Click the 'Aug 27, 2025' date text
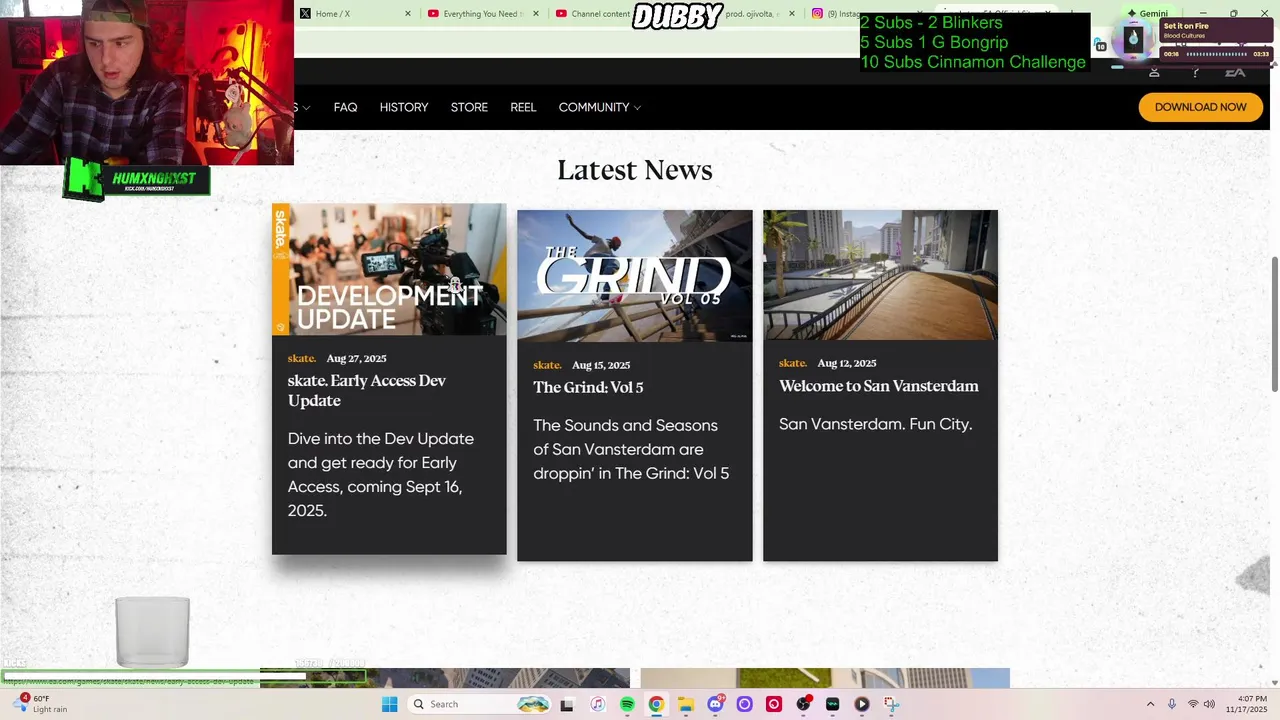 click(356, 358)
